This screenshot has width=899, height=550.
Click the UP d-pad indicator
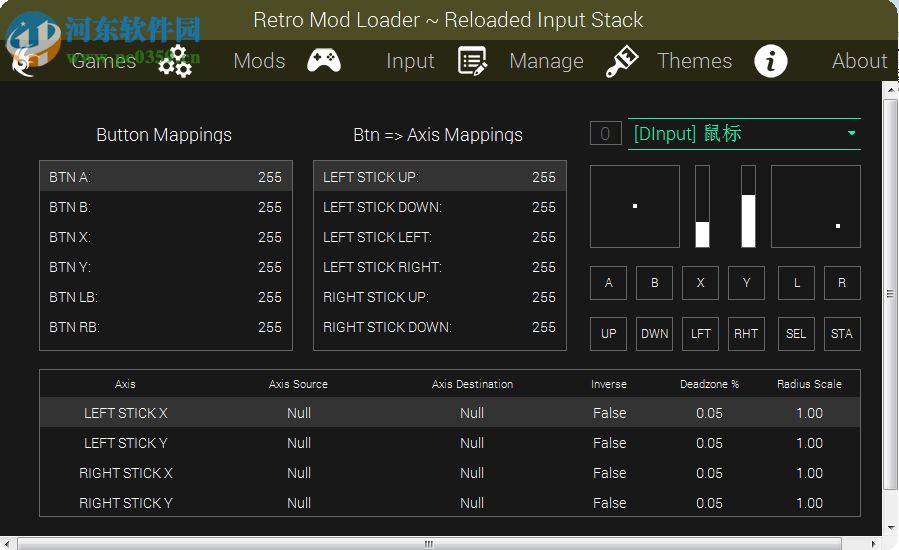pyautogui.click(x=608, y=334)
